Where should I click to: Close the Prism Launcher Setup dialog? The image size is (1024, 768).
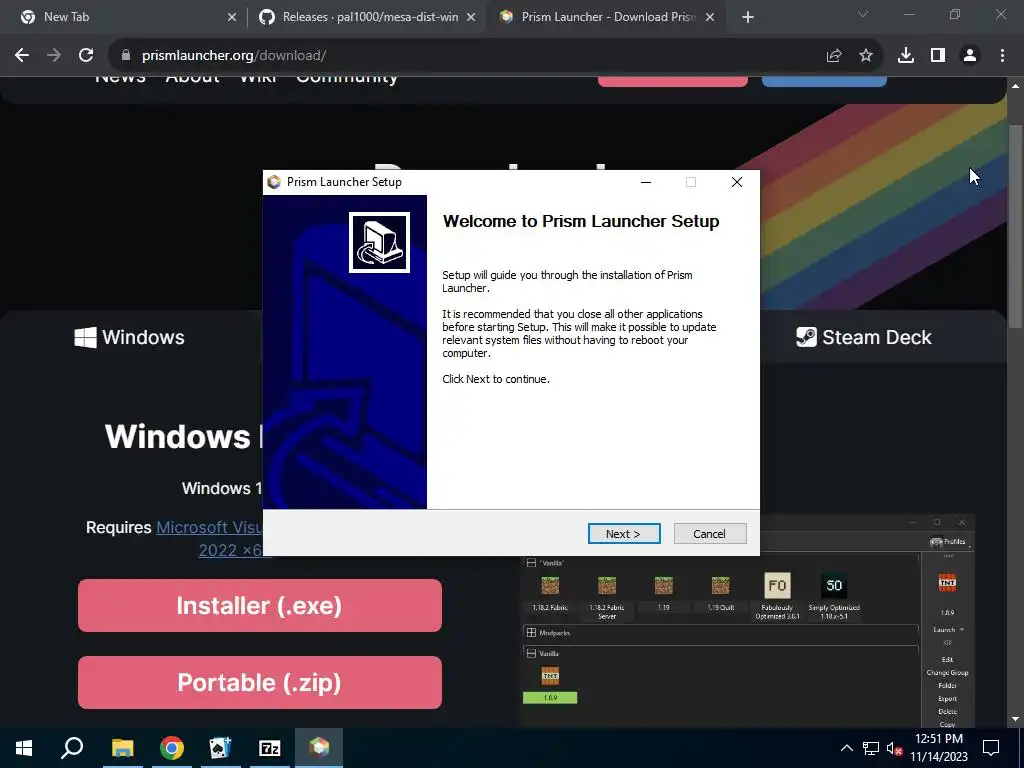737,182
